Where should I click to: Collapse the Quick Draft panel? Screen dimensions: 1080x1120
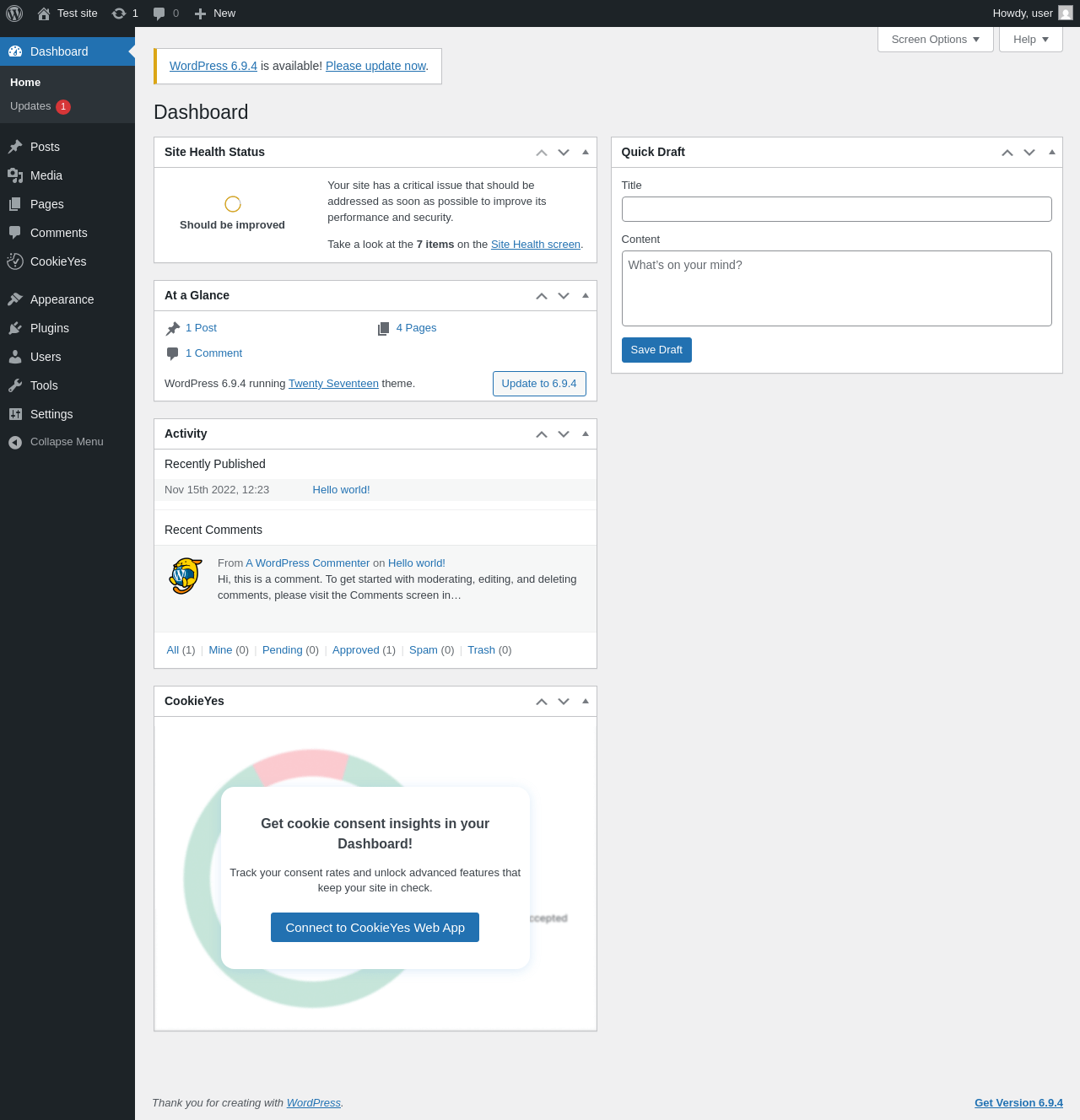(1052, 153)
